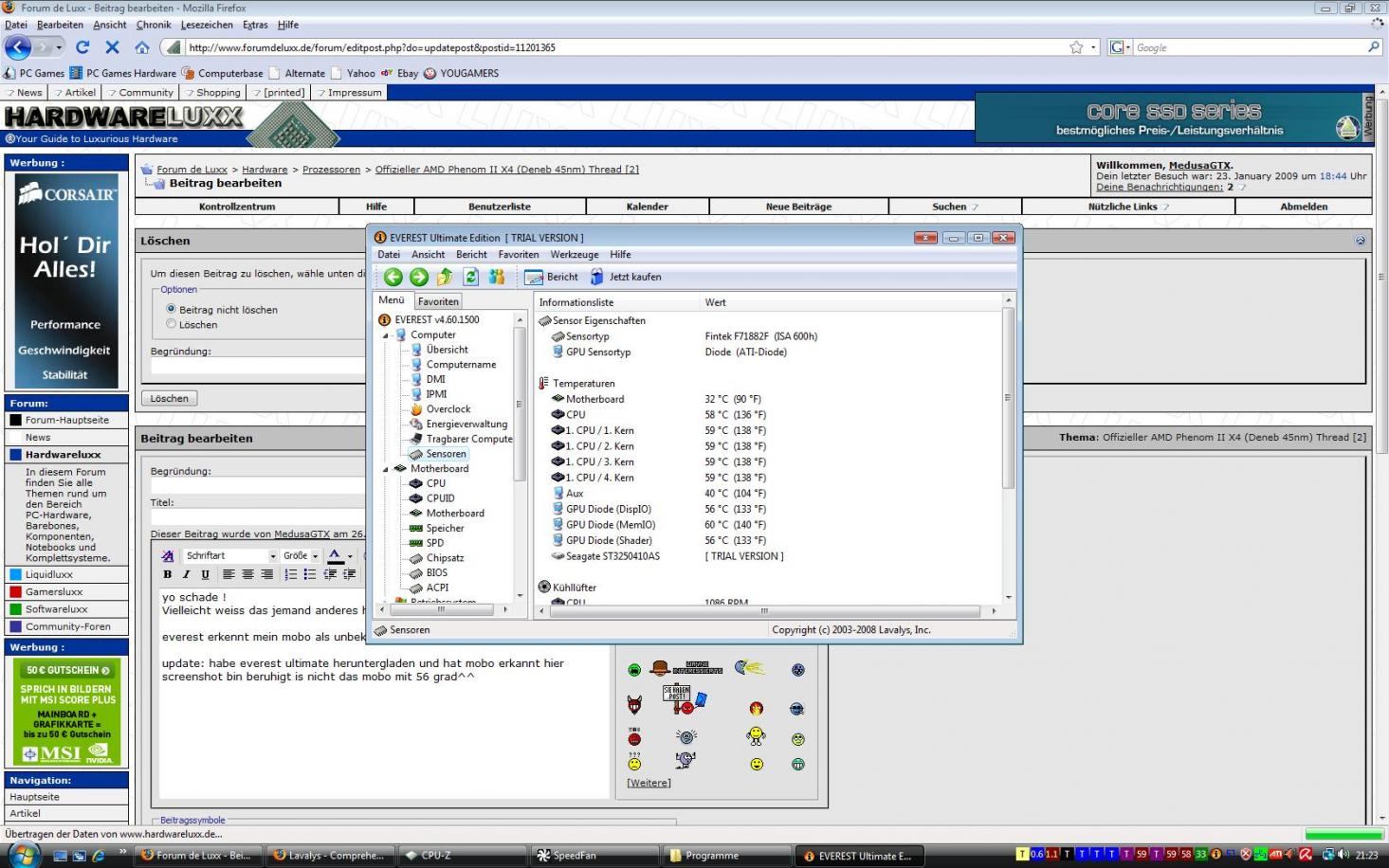Screen dimensions: 1389x868
Task: Open Prozessoren breadcrumb link
Action: tap(331, 170)
